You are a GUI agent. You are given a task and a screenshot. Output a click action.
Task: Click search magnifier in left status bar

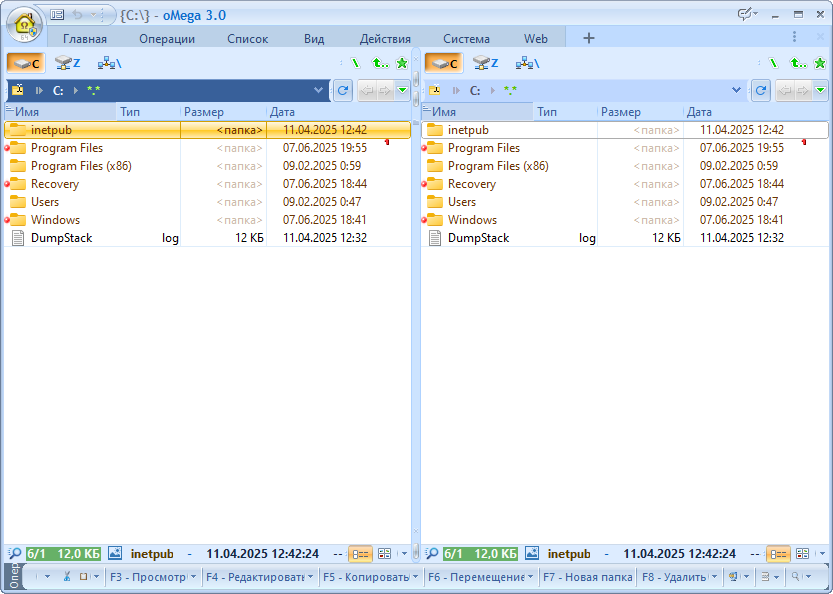click(x=14, y=554)
